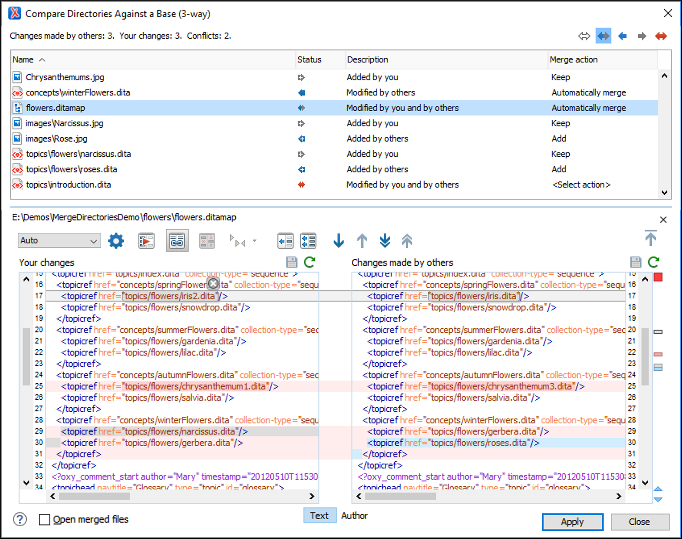Switch to the Text tab
This screenshot has height=539, width=682.
point(319,516)
